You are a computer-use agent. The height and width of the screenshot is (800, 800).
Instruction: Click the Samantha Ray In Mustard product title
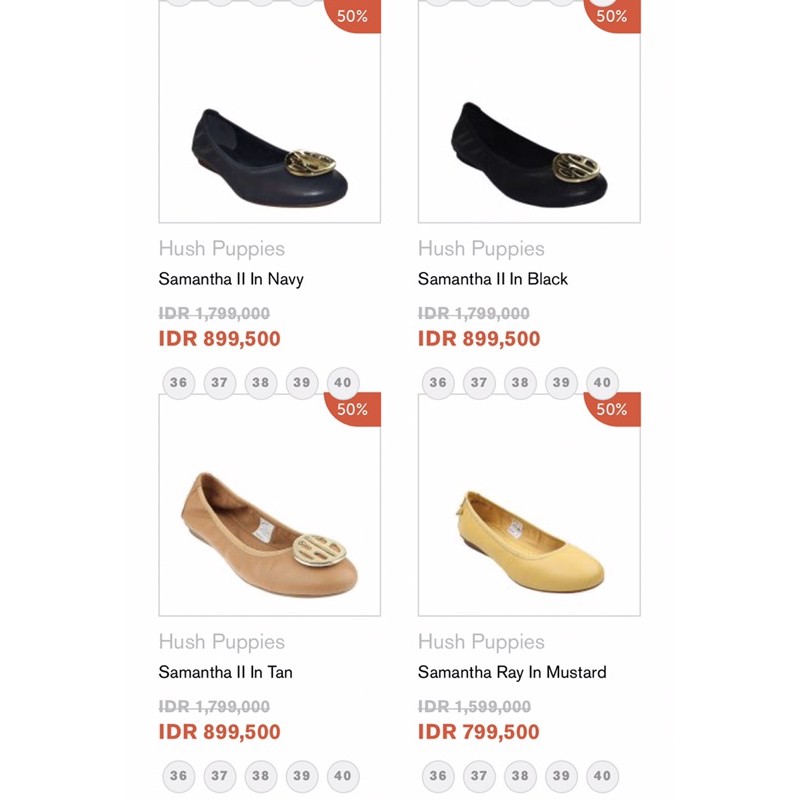512,672
